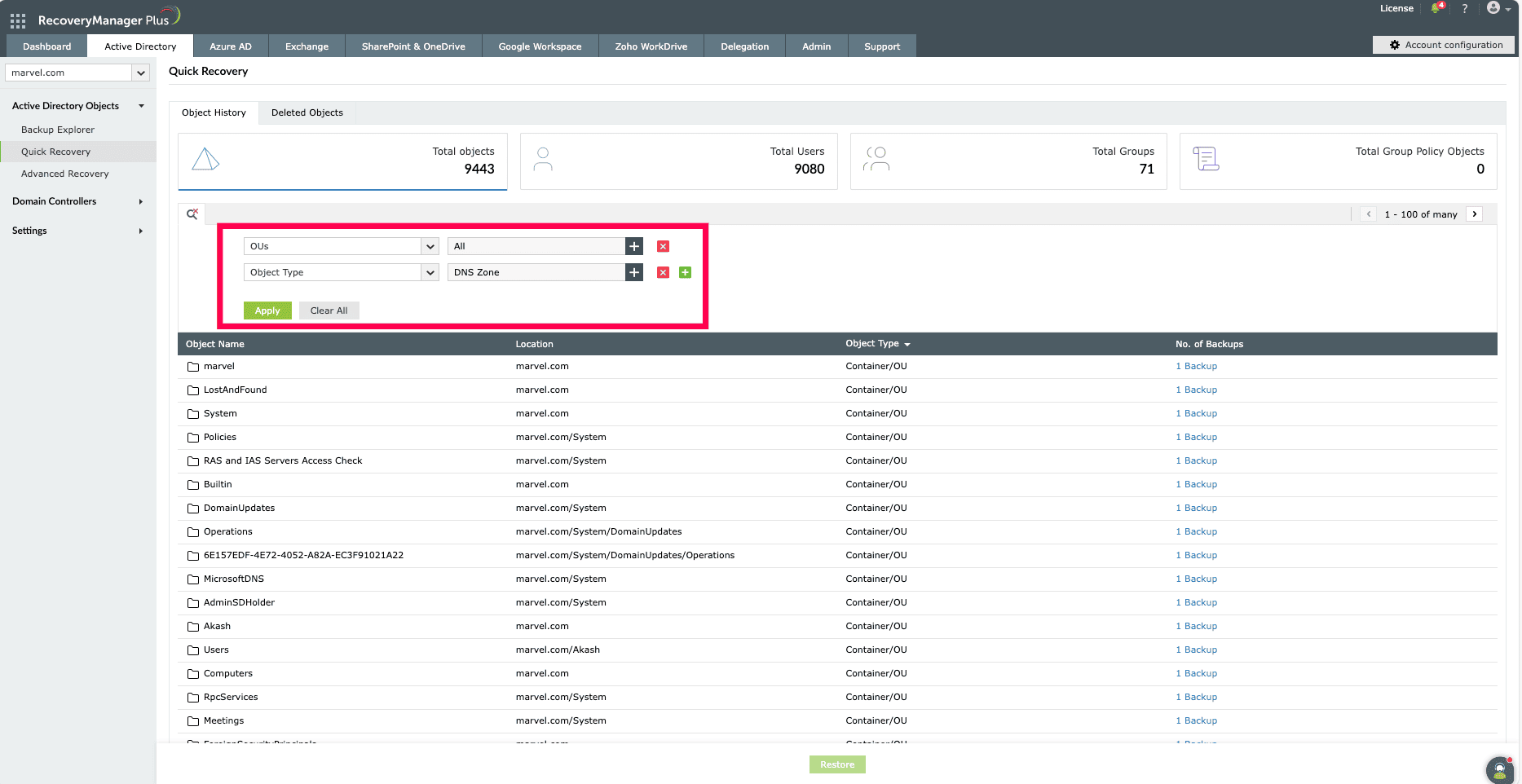Switch to the Deleted Objects tab
The width and height of the screenshot is (1522, 784).
307,112
